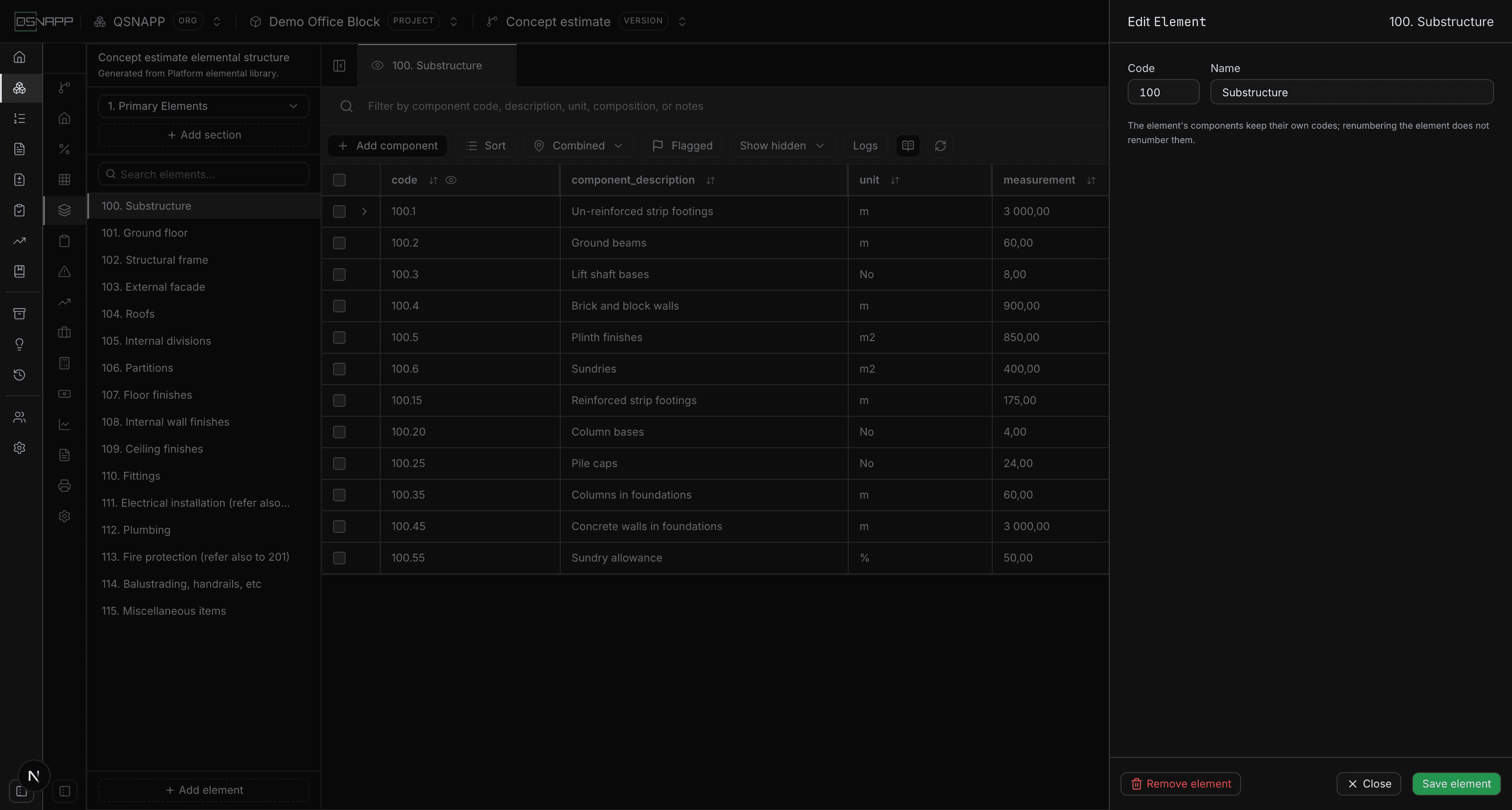Click the Save element button
The width and height of the screenshot is (1512, 810).
[x=1456, y=784]
